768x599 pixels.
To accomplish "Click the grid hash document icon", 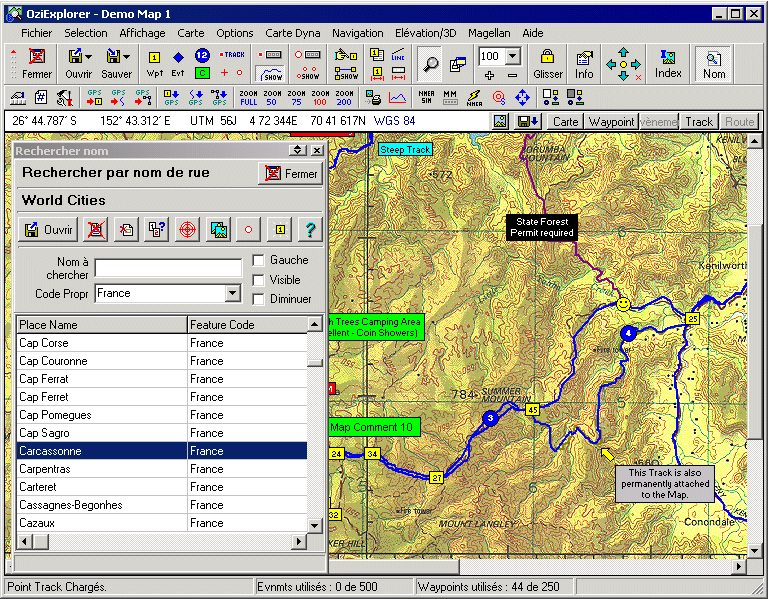I will pos(41,97).
